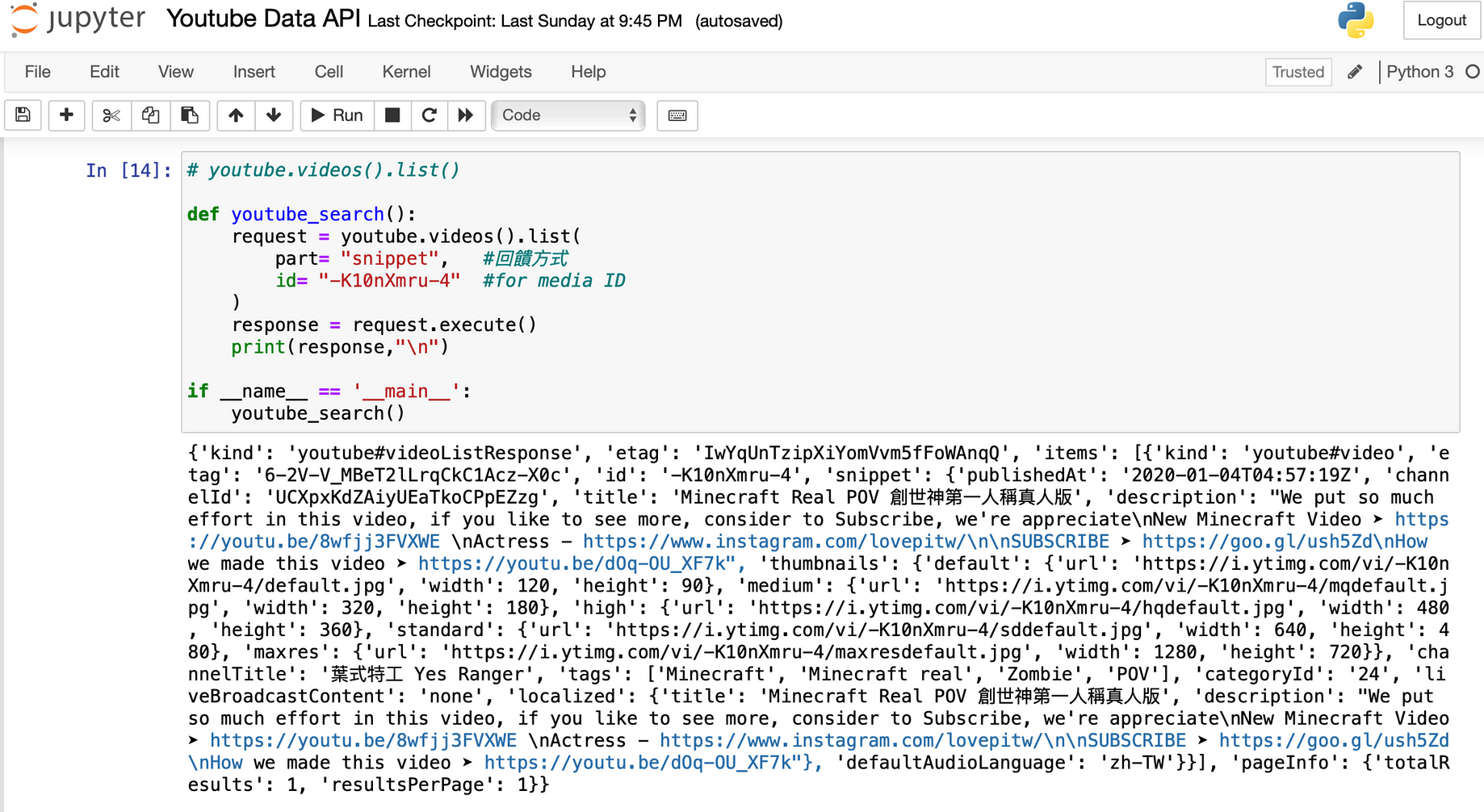Screen dimensions: 1484x812
Task: Restart the kernel with circular arrow
Action: point(430,115)
